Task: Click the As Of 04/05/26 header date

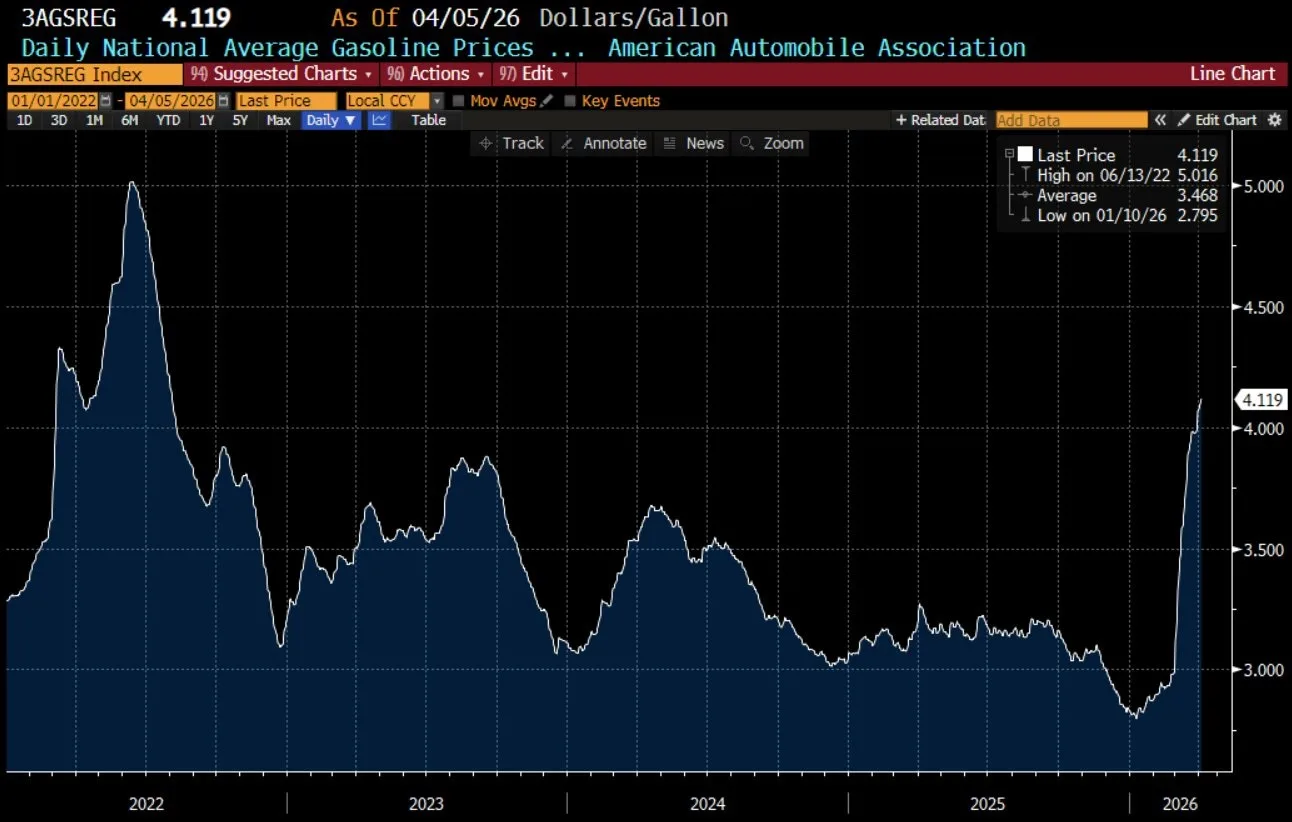Action: [426, 18]
